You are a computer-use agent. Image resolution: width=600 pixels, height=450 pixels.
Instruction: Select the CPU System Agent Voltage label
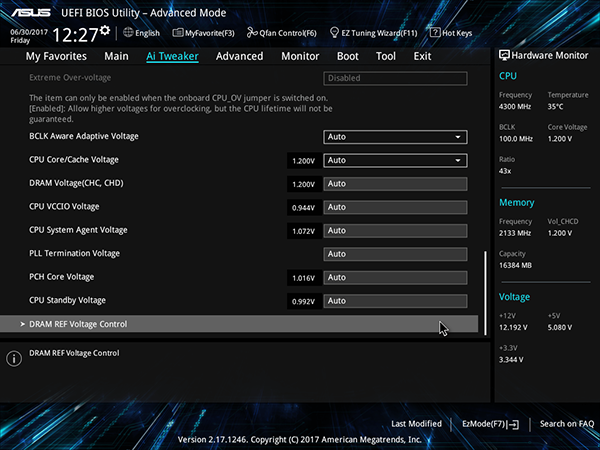(78, 230)
